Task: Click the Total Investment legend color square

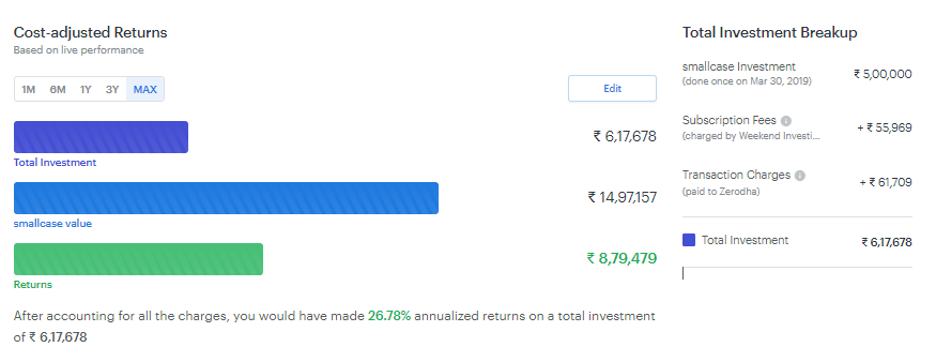Action: click(689, 240)
